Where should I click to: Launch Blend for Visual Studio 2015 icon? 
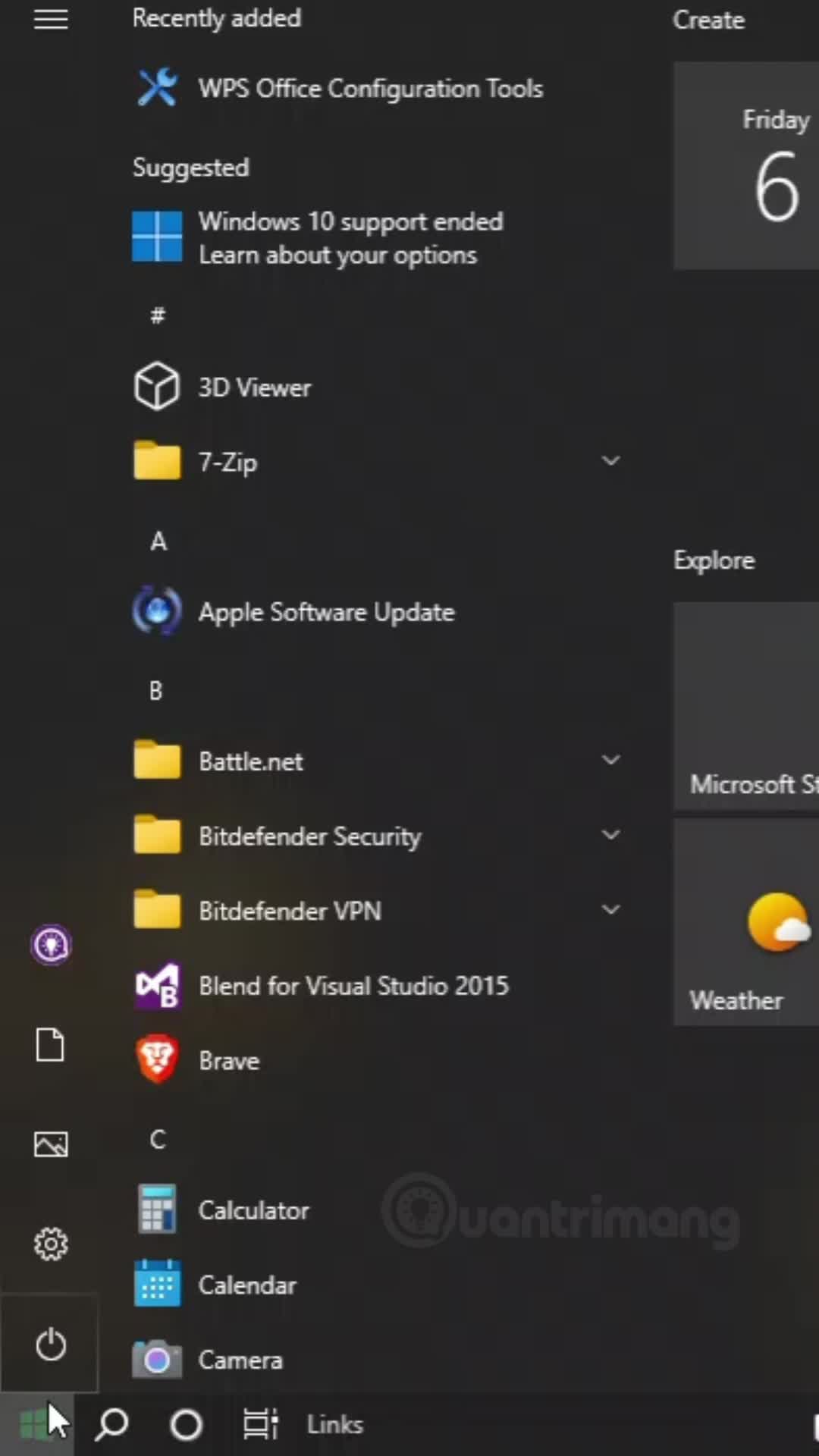click(157, 985)
